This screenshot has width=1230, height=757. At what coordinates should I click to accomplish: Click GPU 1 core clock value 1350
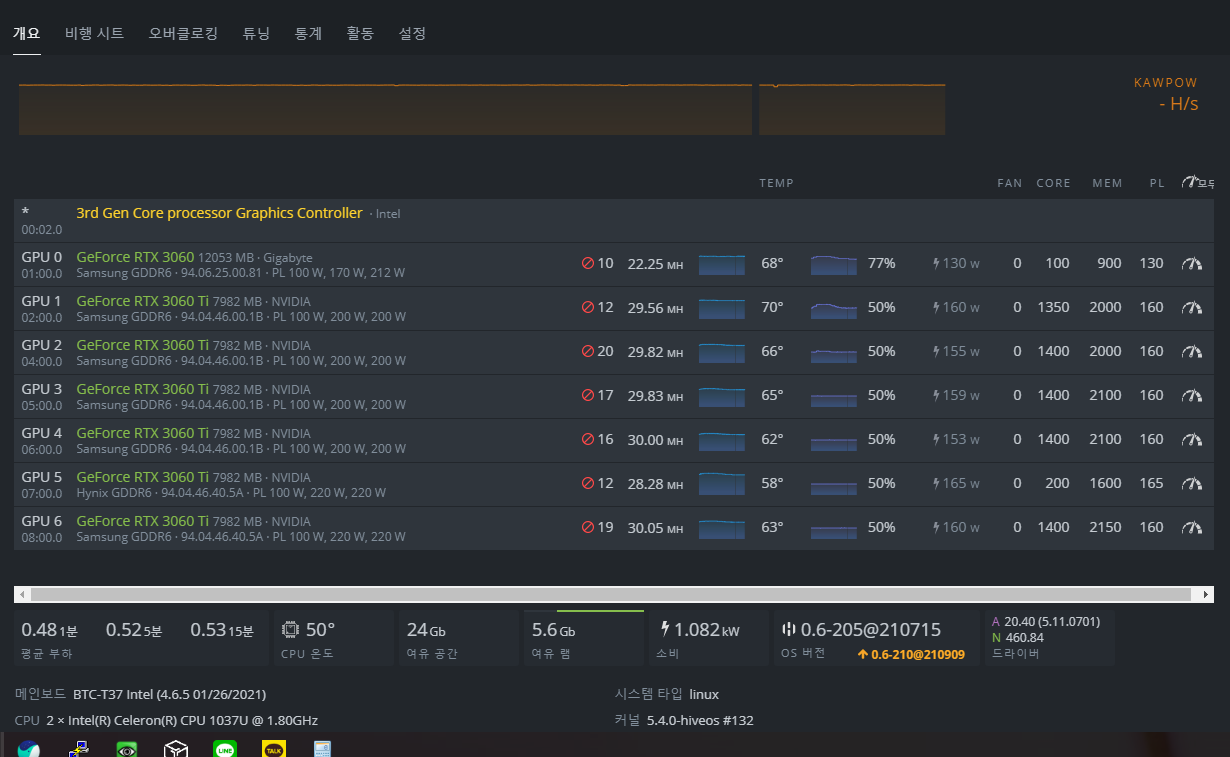pos(1053,307)
